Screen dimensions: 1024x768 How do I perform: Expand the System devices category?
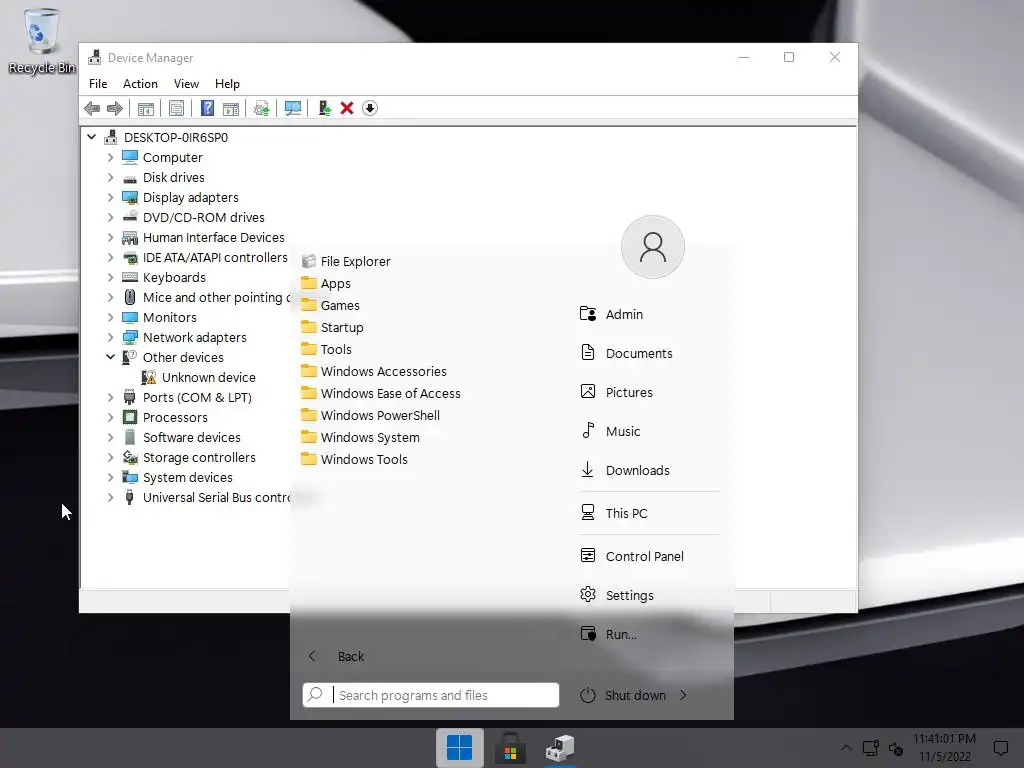coord(110,477)
